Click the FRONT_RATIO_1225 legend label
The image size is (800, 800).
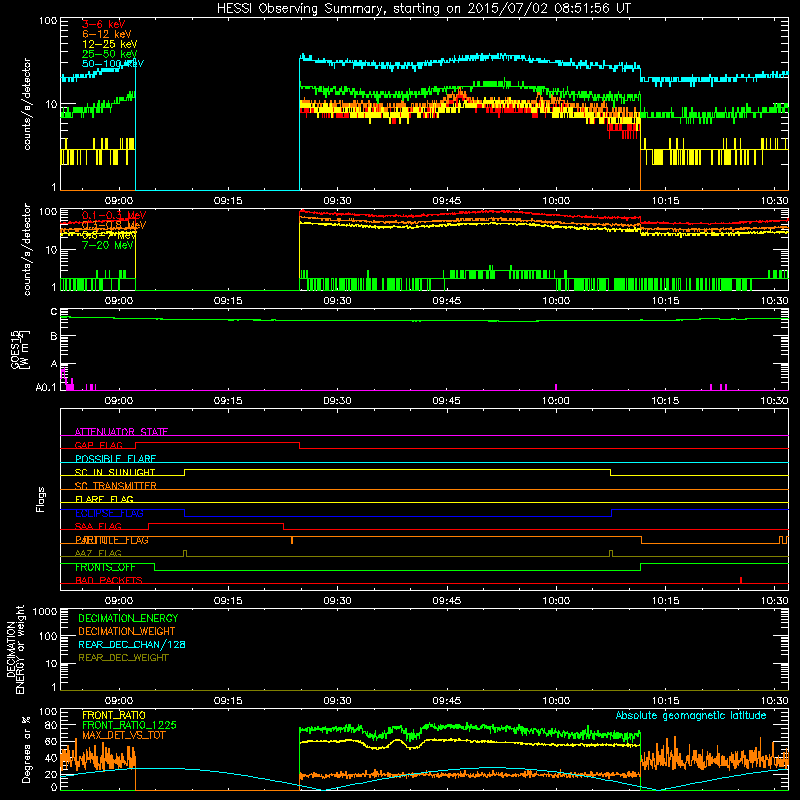tap(129, 726)
